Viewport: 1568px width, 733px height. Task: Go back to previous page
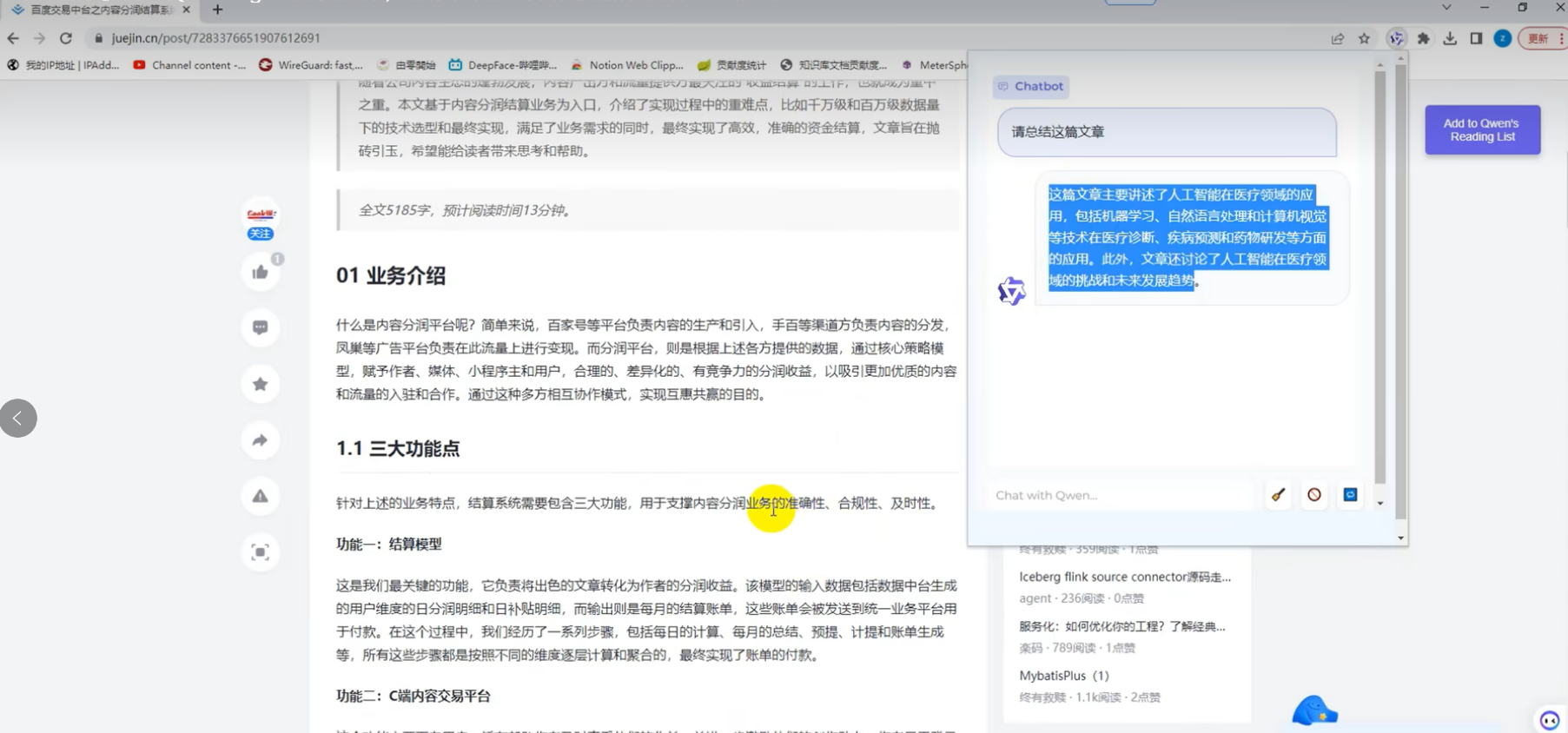tap(13, 38)
